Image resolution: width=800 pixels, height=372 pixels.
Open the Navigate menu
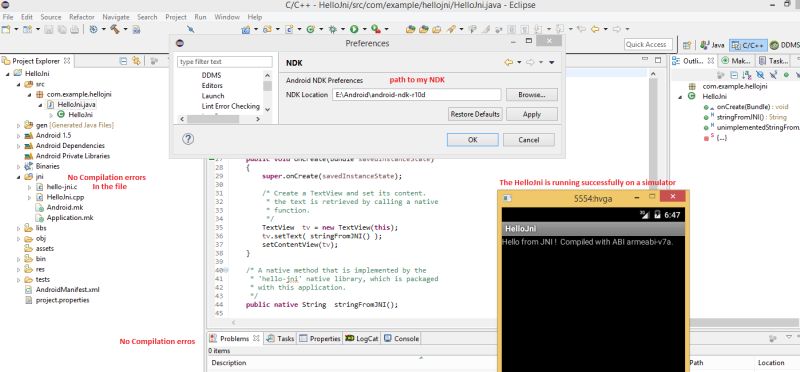pyautogui.click(x=116, y=17)
